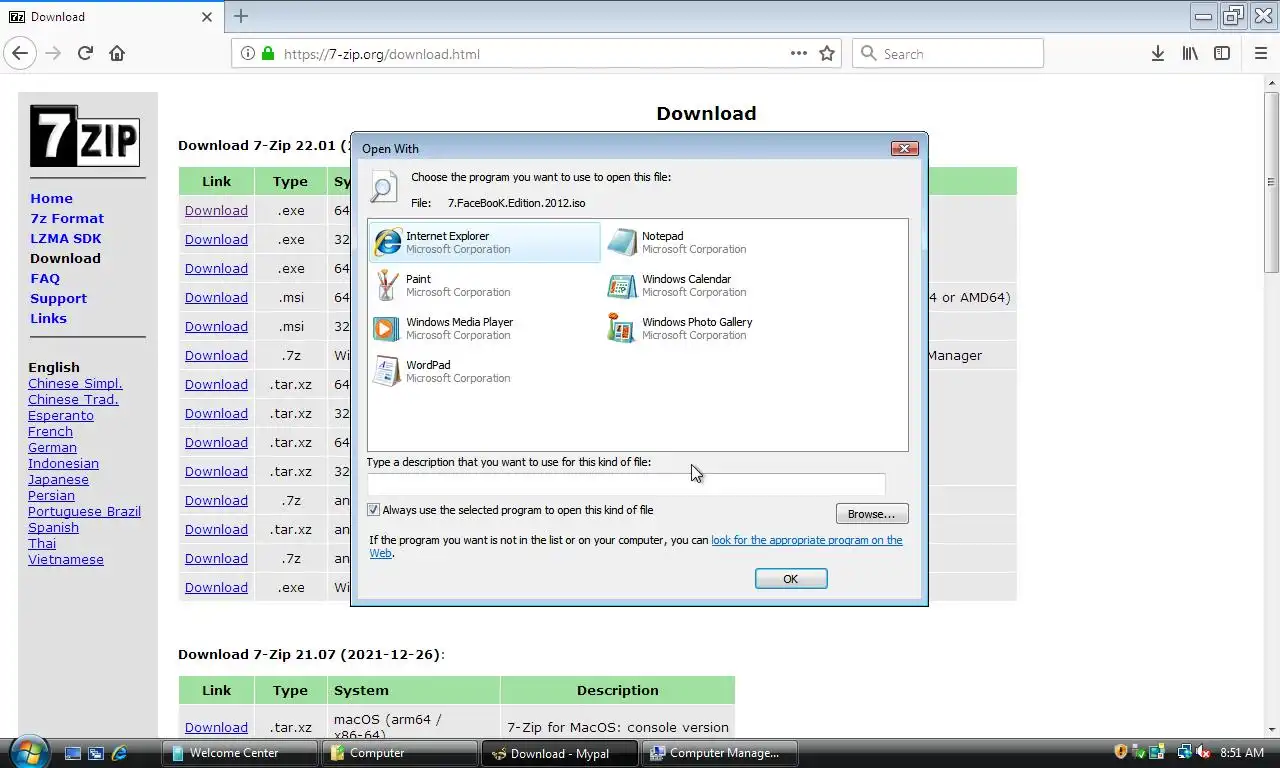
Task: Open the downloads arrow in toolbar
Action: 1157,54
